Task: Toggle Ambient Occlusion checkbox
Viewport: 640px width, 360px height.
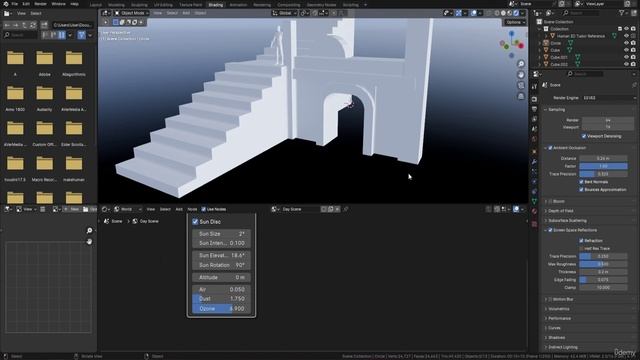Action: point(550,148)
